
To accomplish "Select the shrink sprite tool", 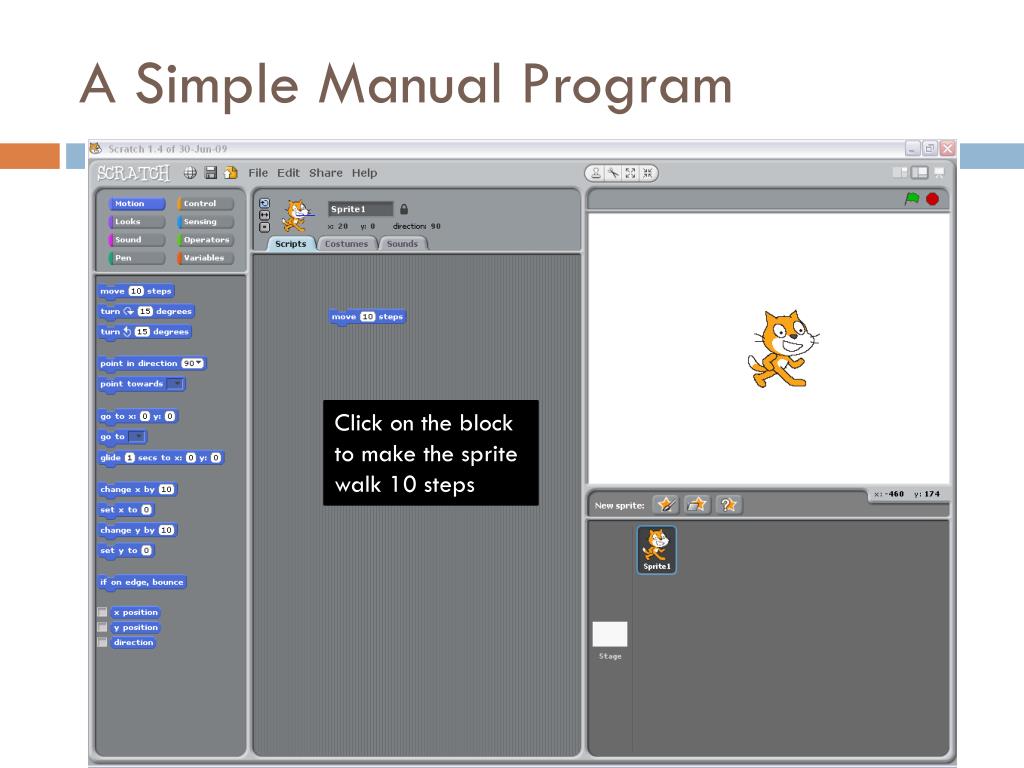I will tap(647, 173).
